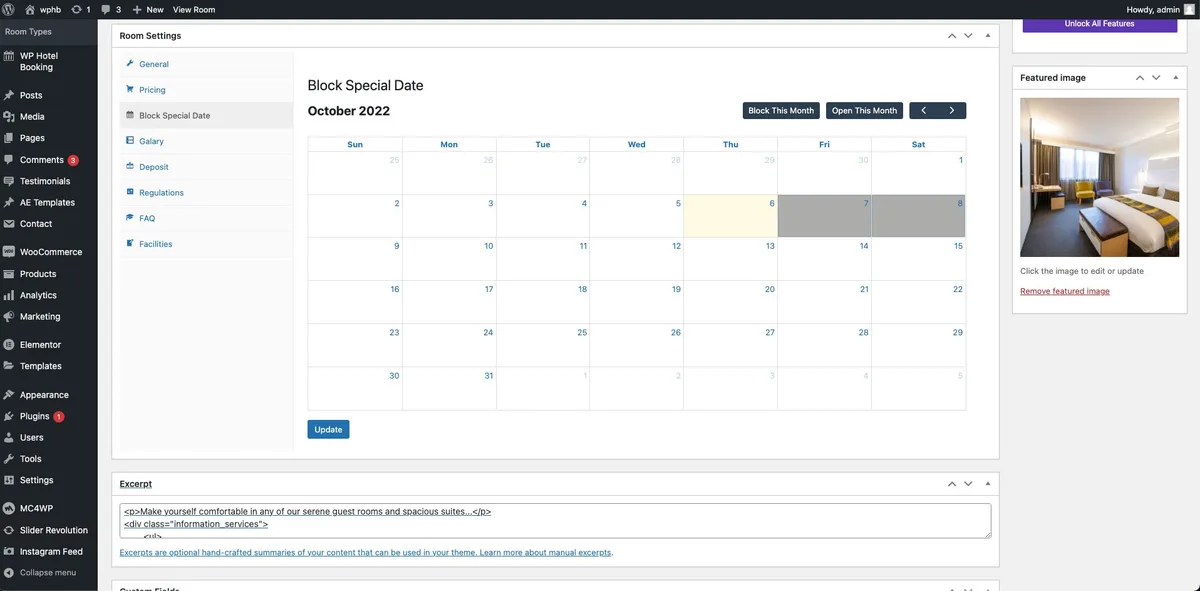Open comments via admin bar bubble icon
Viewport: 1200px width, 591px height.
pos(104,9)
